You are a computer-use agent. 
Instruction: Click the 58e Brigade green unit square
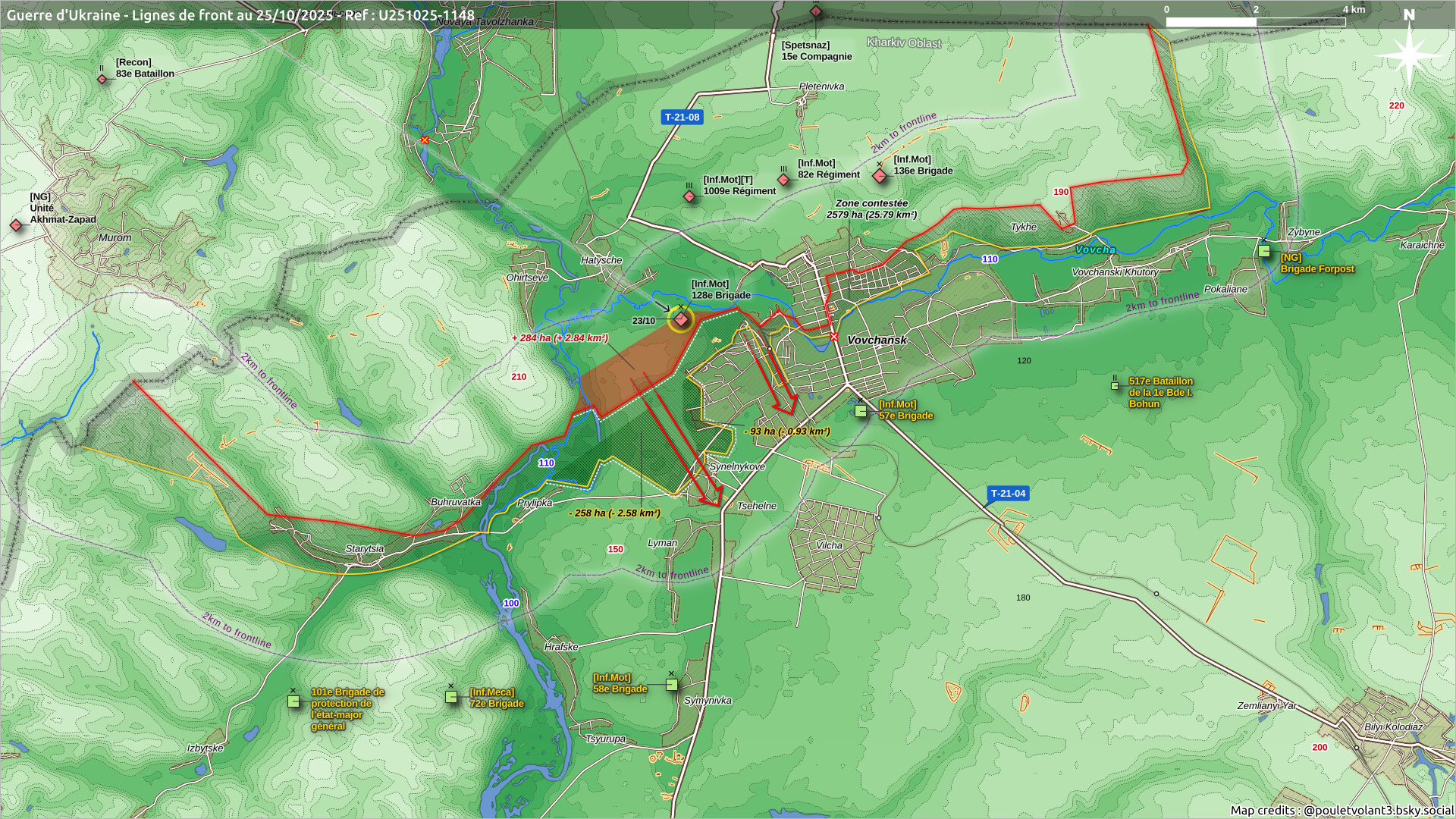point(671,685)
